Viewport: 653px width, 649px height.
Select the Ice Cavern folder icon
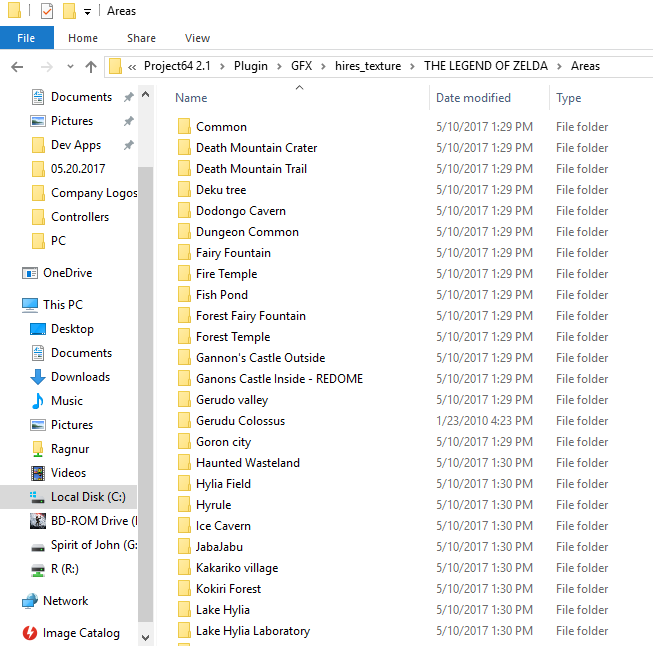click(184, 525)
